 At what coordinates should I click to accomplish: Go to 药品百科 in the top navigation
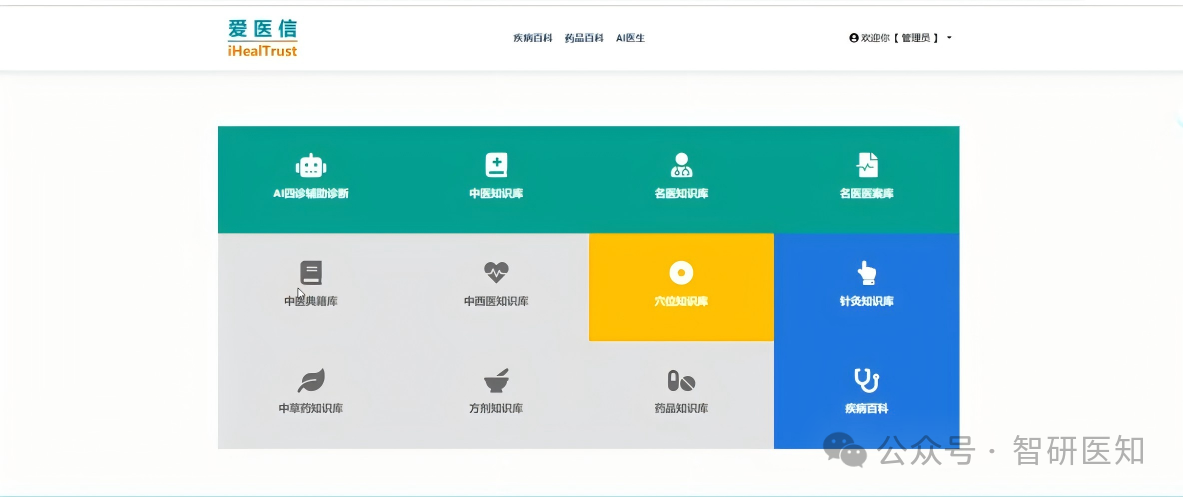(x=584, y=38)
